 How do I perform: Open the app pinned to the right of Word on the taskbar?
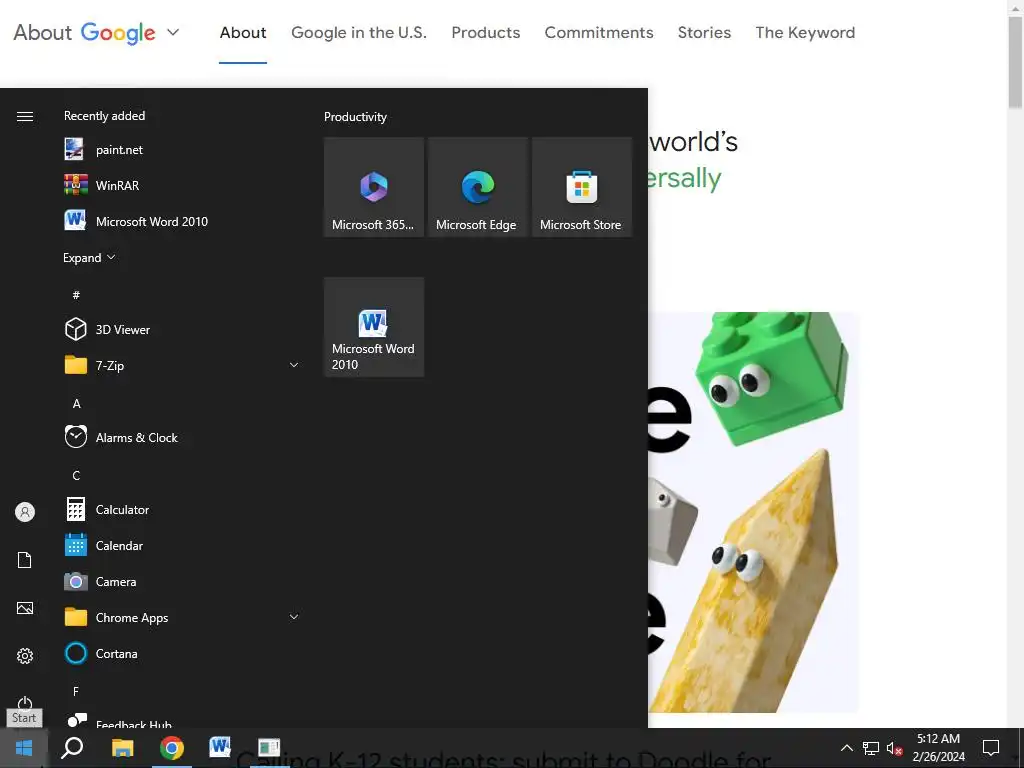269,747
